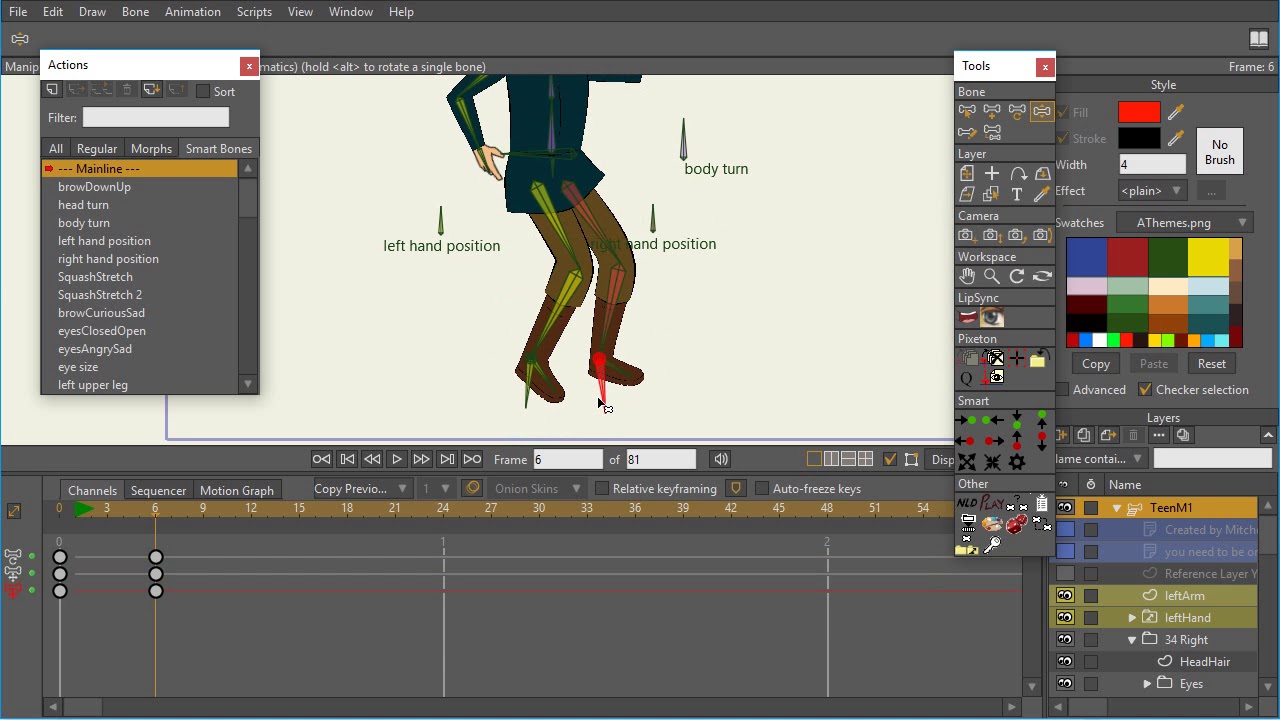The width and height of the screenshot is (1280, 720).
Task: Expand the Eyes layer group
Action: click(x=1147, y=684)
